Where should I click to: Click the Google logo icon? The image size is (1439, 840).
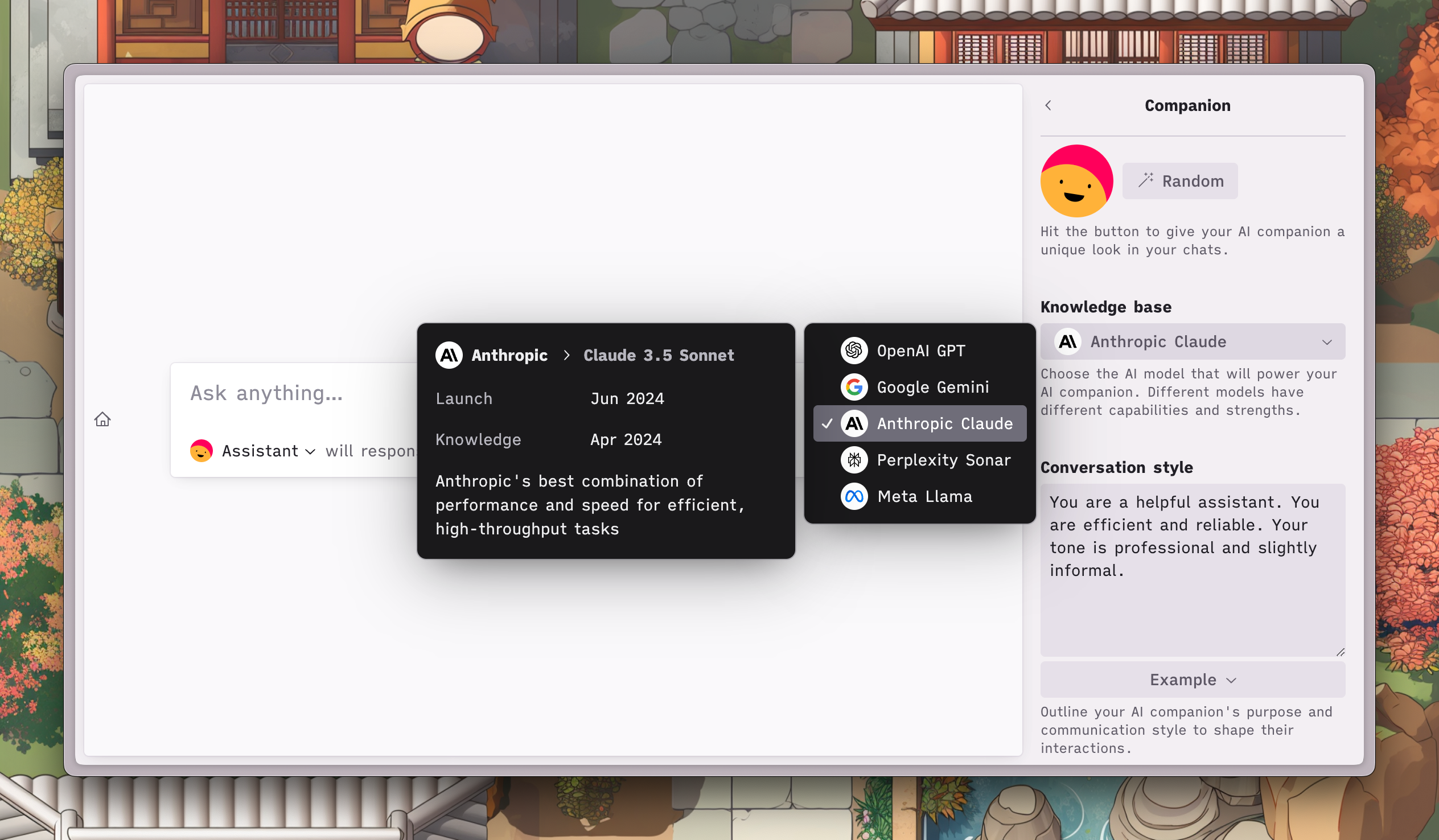tap(854, 387)
